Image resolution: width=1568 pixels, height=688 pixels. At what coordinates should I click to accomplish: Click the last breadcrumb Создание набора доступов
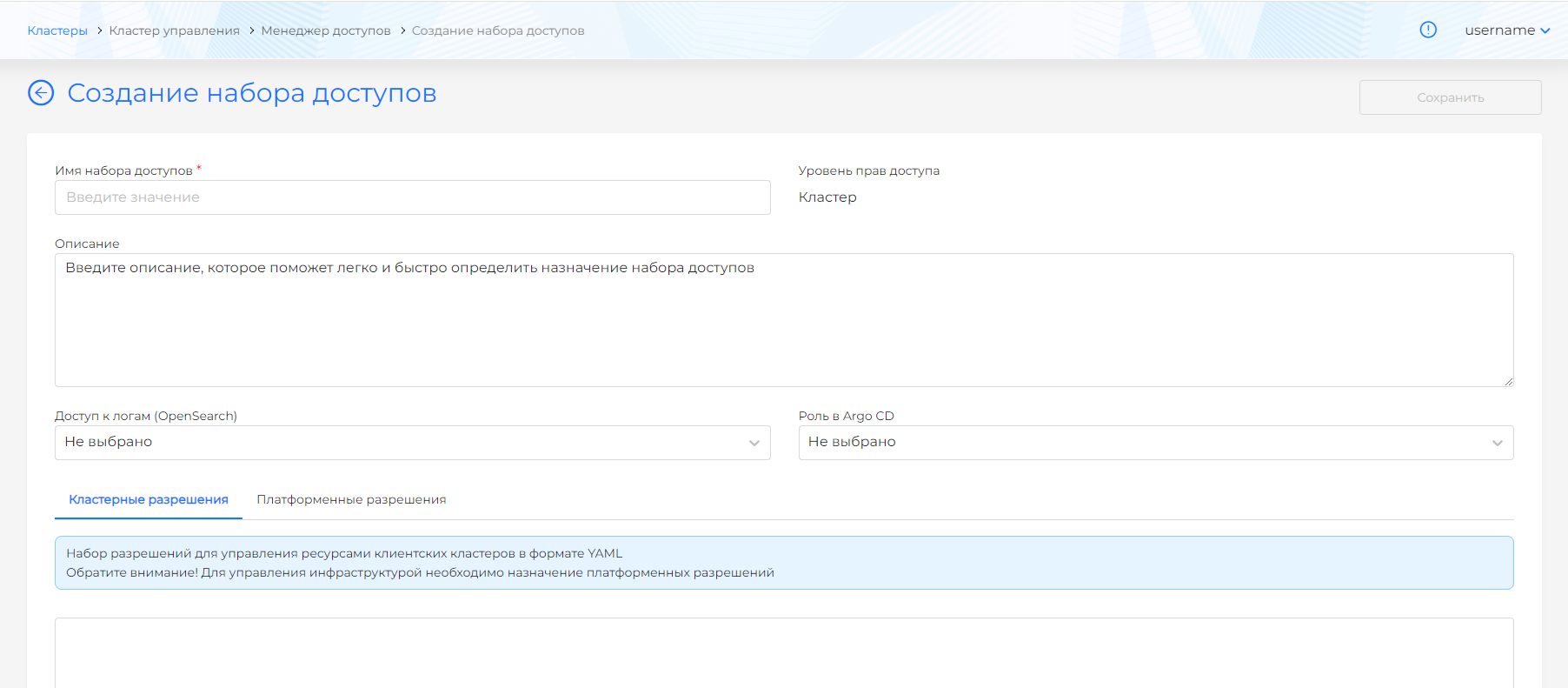[x=498, y=30]
